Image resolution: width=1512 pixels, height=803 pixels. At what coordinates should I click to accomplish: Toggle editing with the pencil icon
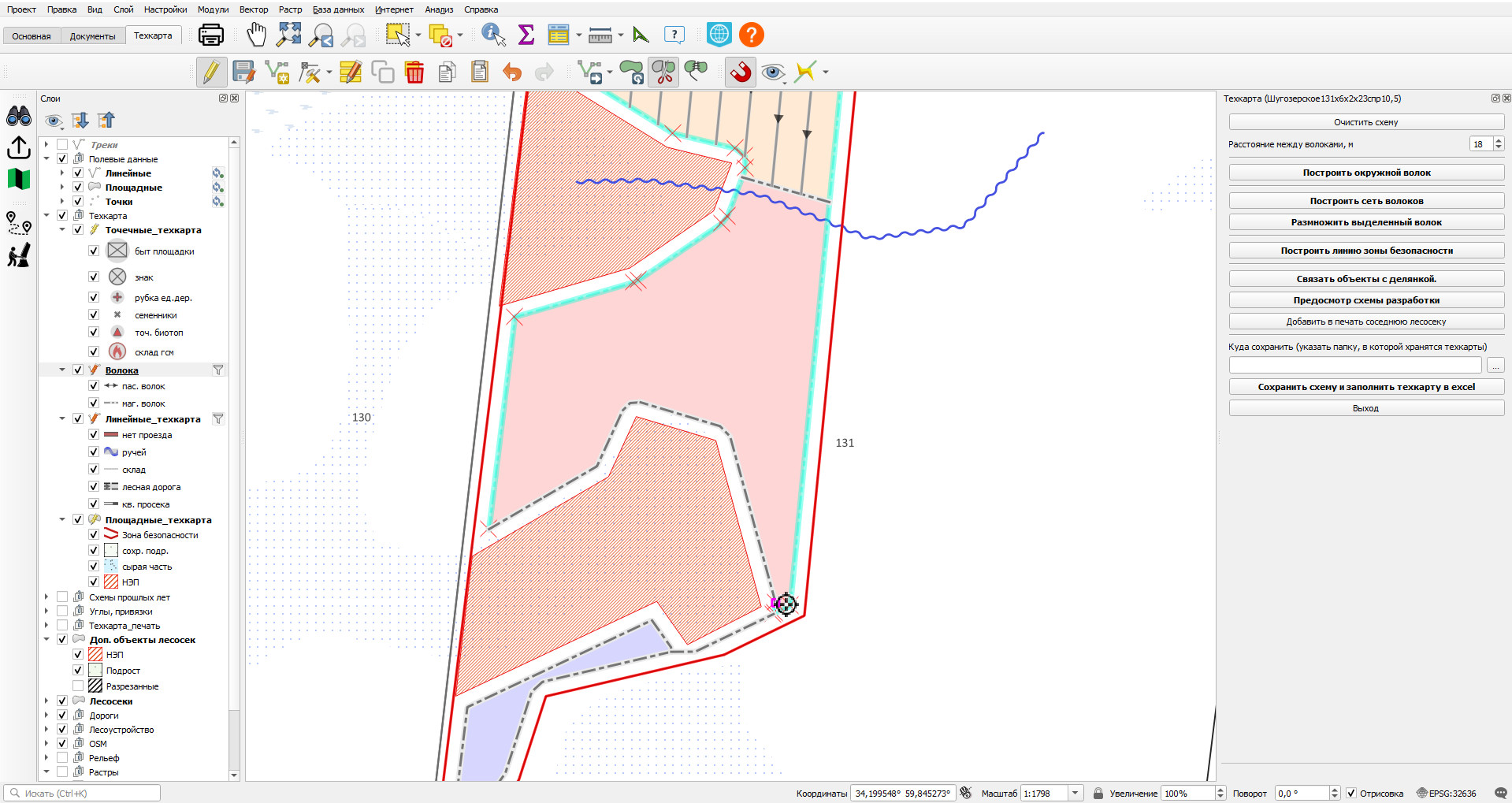click(x=211, y=72)
